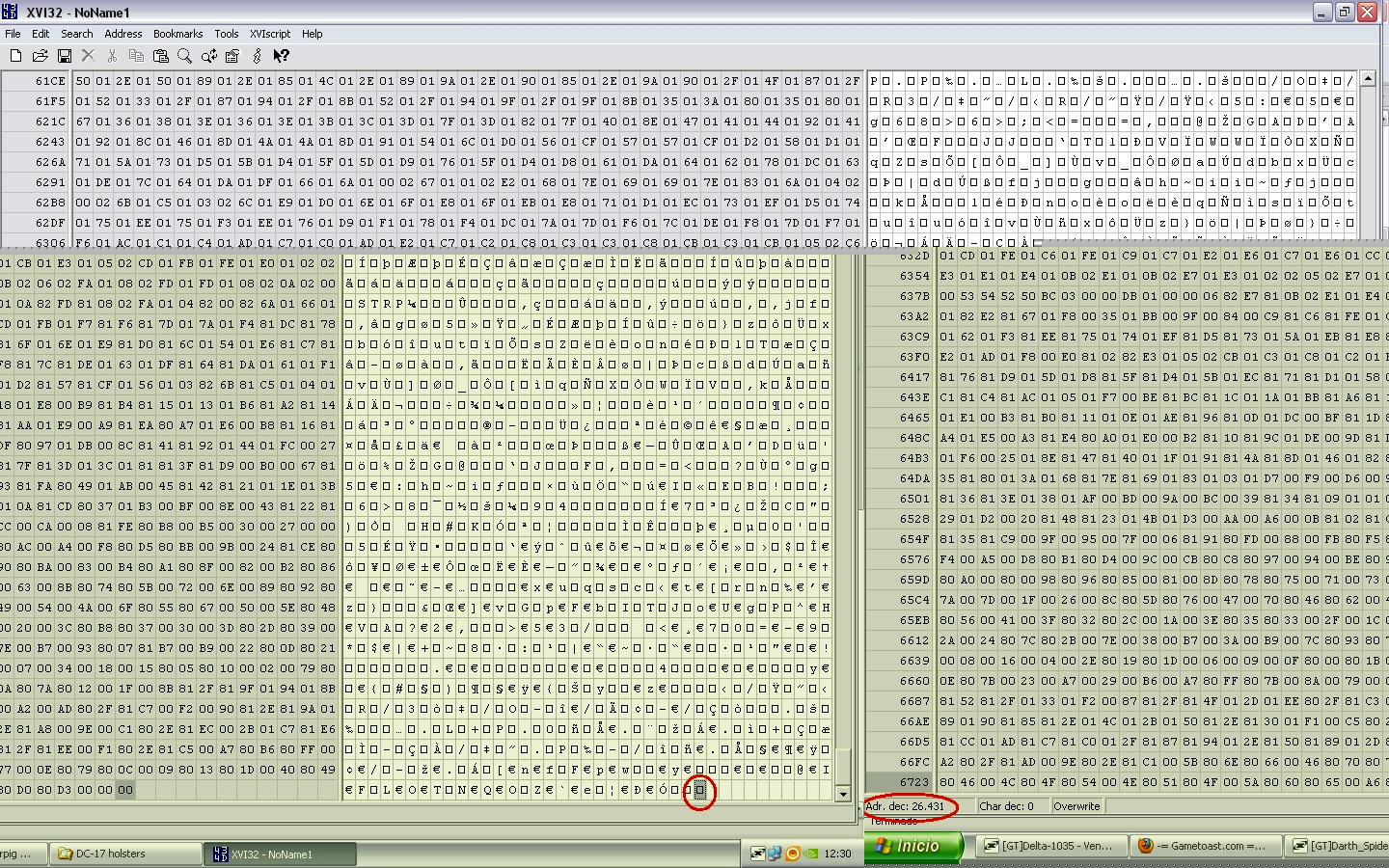Select address row 6687 in right pane
Screen dimensions: 1389x868
901,701
